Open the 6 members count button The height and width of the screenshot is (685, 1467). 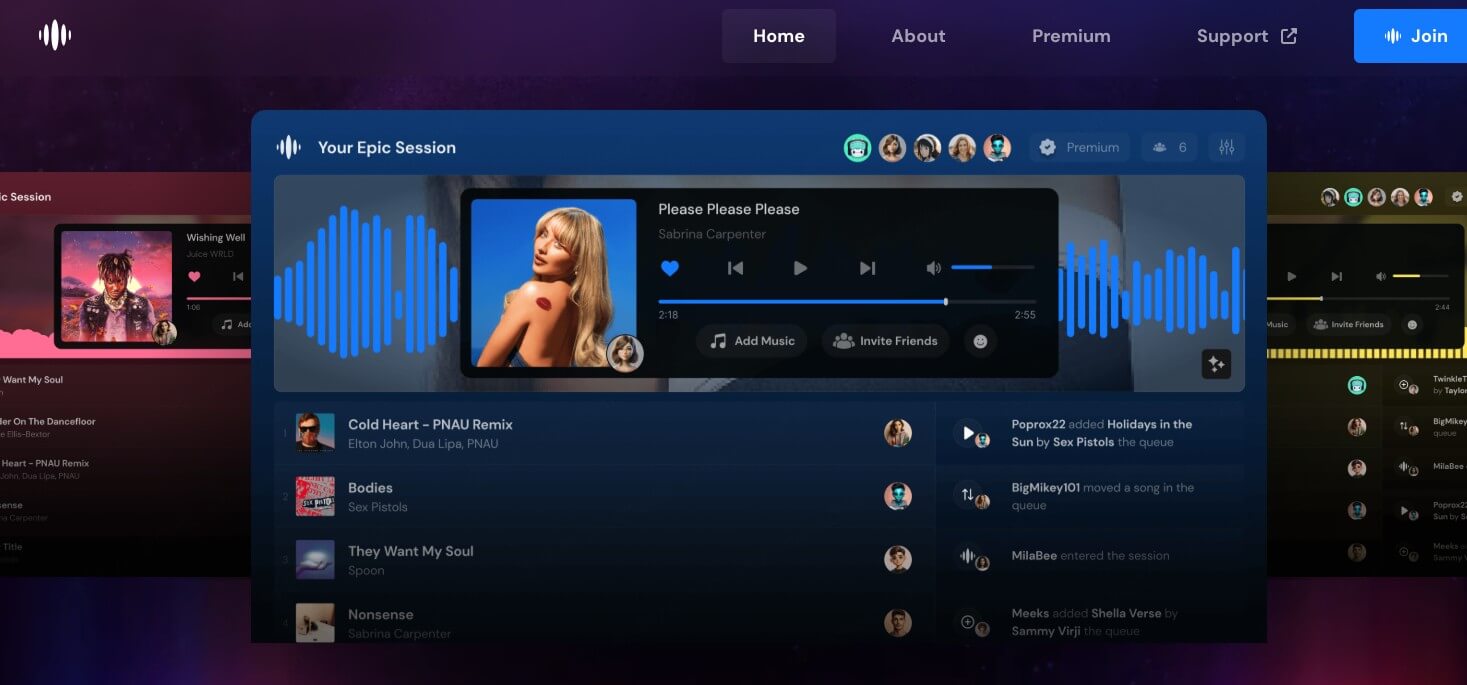tap(1169, 147)
